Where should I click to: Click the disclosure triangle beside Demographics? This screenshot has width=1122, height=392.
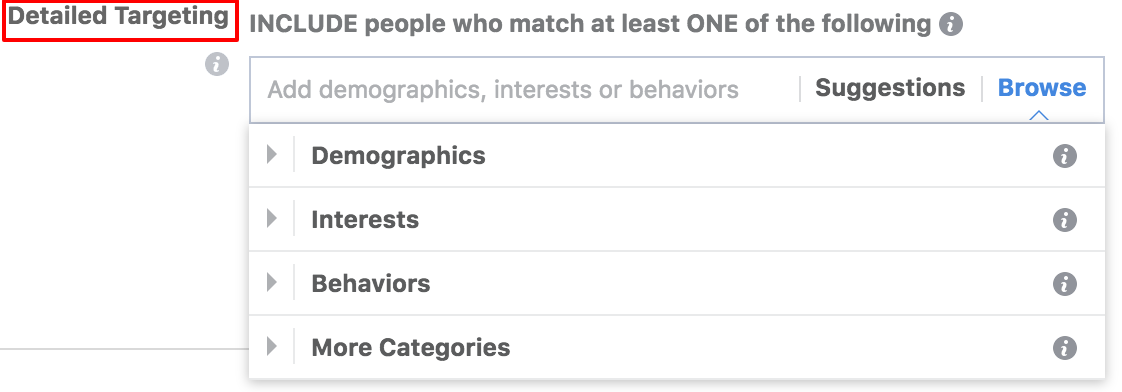(271, 155)
